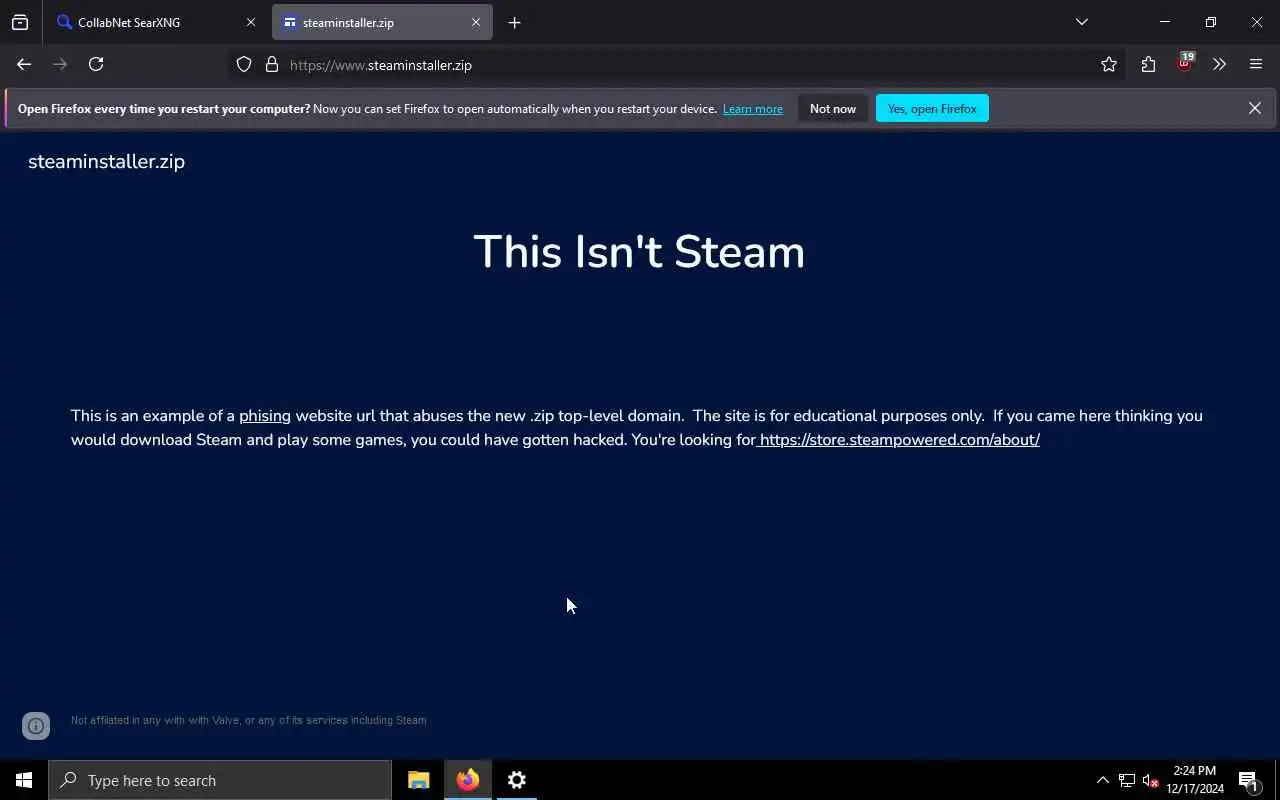Open tracking protection shield icon
This screenshot has height=800, width=1280.
point(244,65)
